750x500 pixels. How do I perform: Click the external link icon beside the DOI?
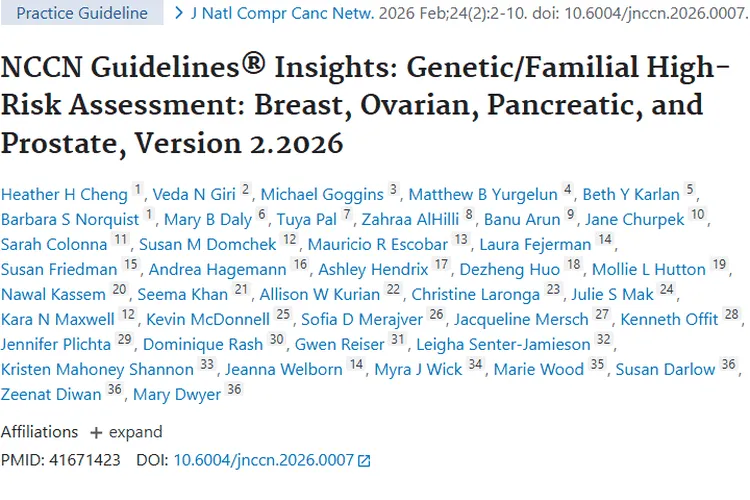[x=364, y=461]
